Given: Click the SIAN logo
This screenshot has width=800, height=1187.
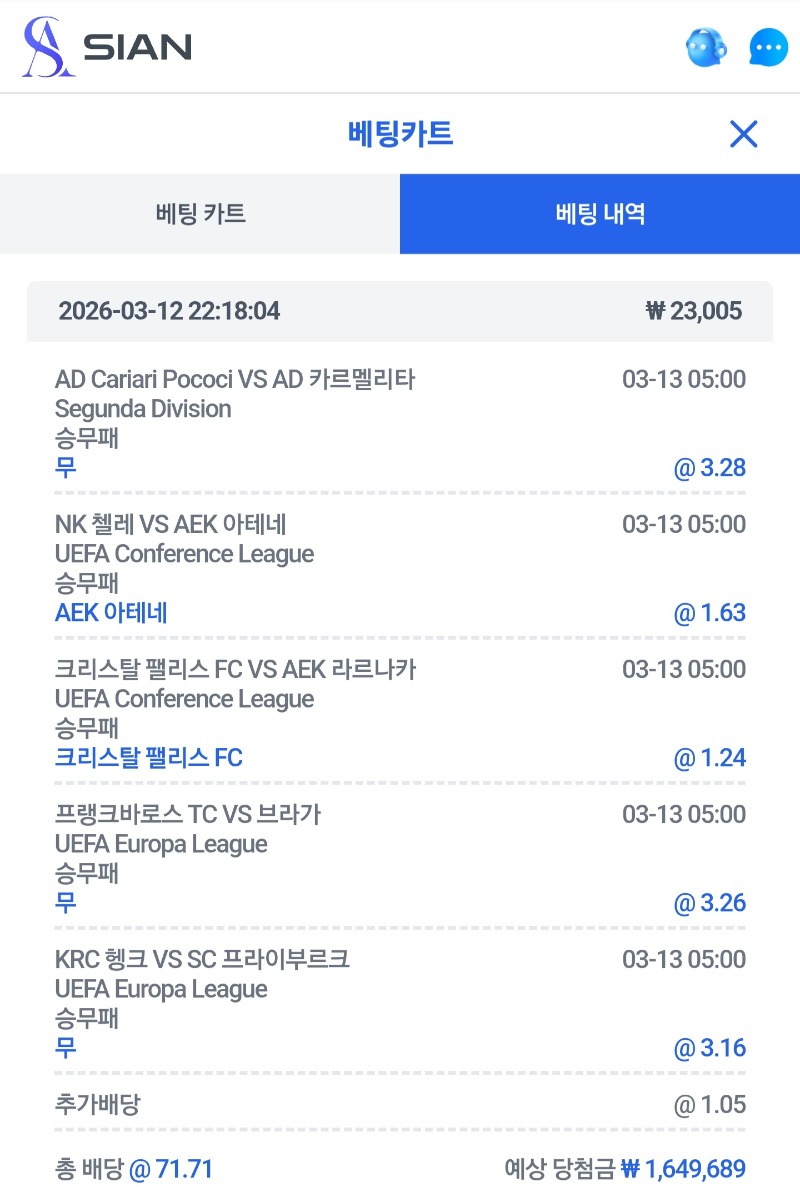Looking at the screenshot, I should 107,47.
